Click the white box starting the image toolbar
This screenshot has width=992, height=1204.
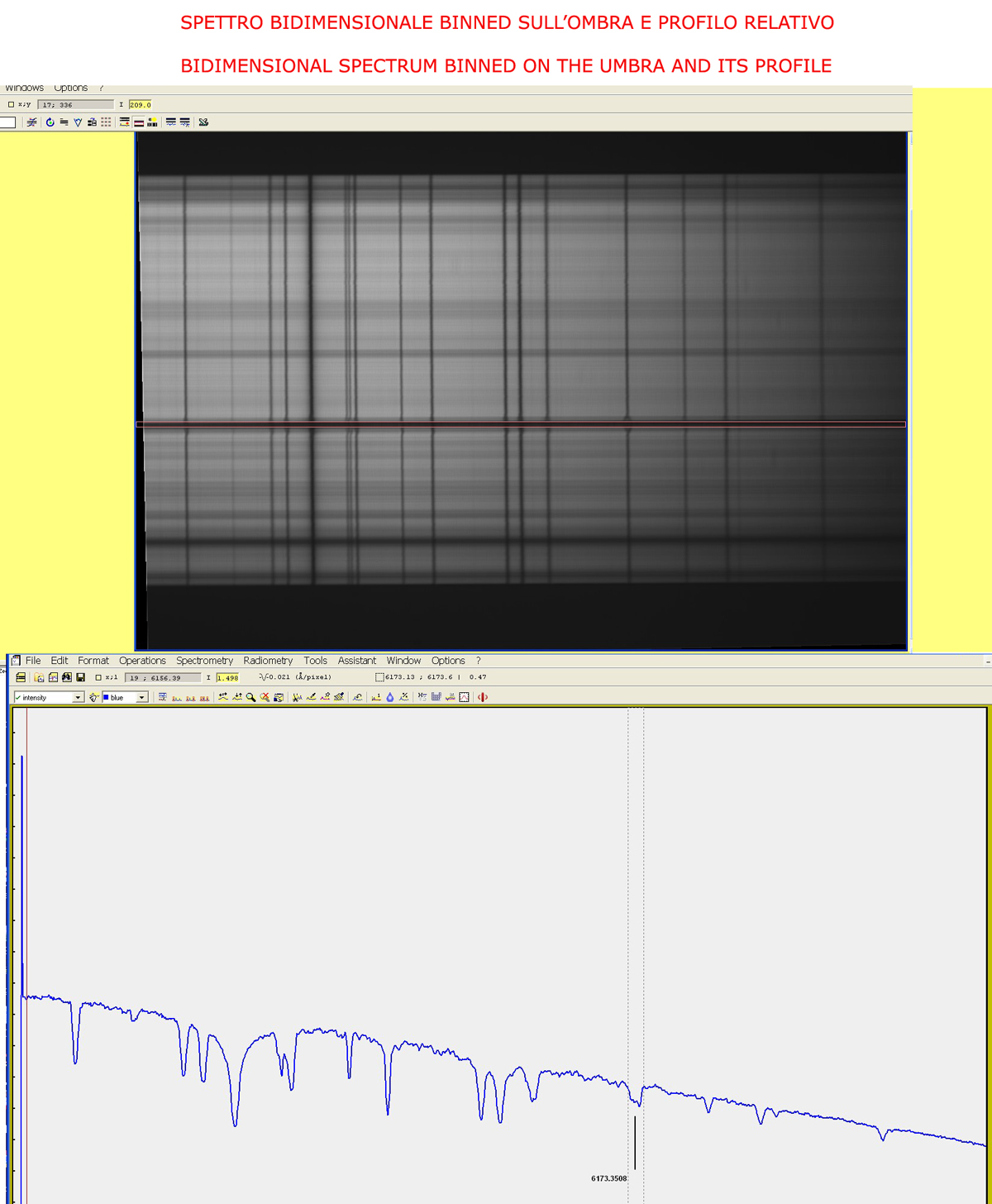[x=7, y=122]
